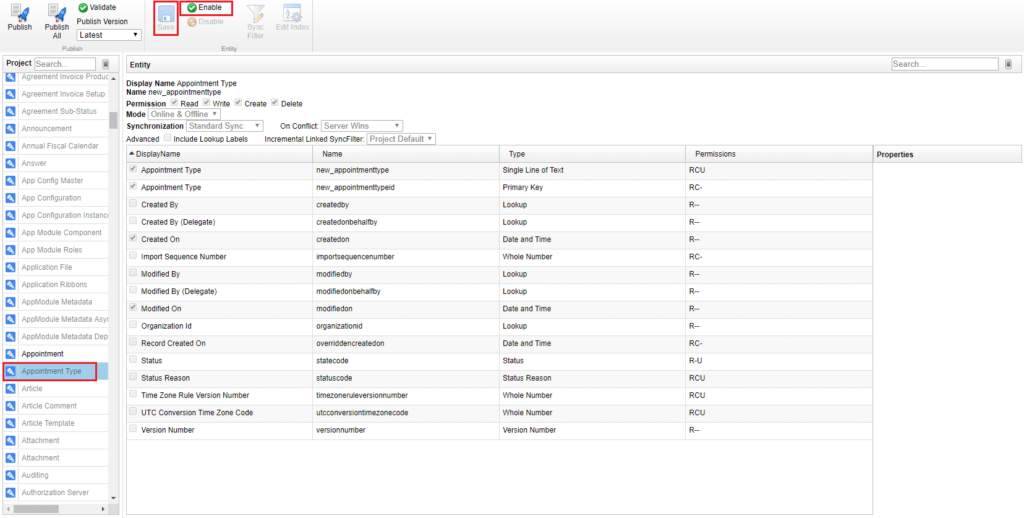Viewport: 1024px width, 518px height.
Task: Toggle the Read permission checkbox
Action: (174, 103)
